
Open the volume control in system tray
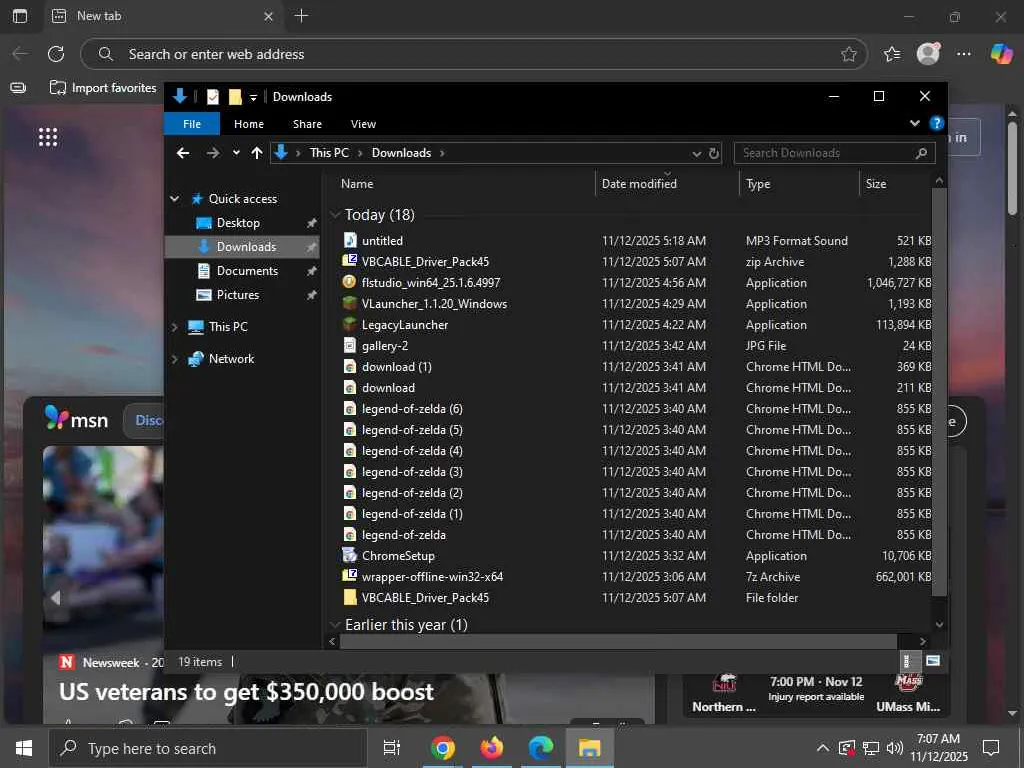(895, 748)
